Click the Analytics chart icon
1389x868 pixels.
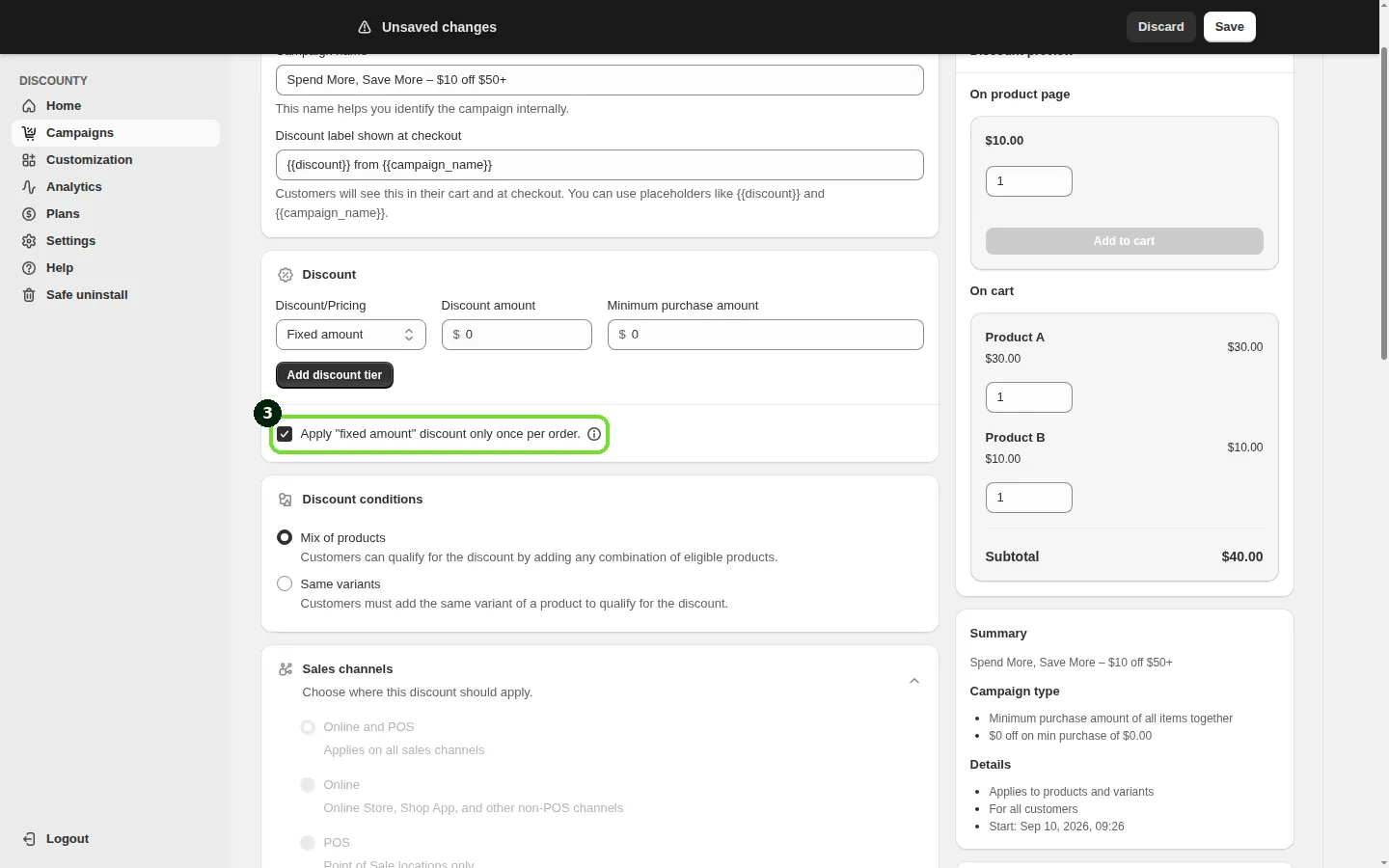[29, 187]
